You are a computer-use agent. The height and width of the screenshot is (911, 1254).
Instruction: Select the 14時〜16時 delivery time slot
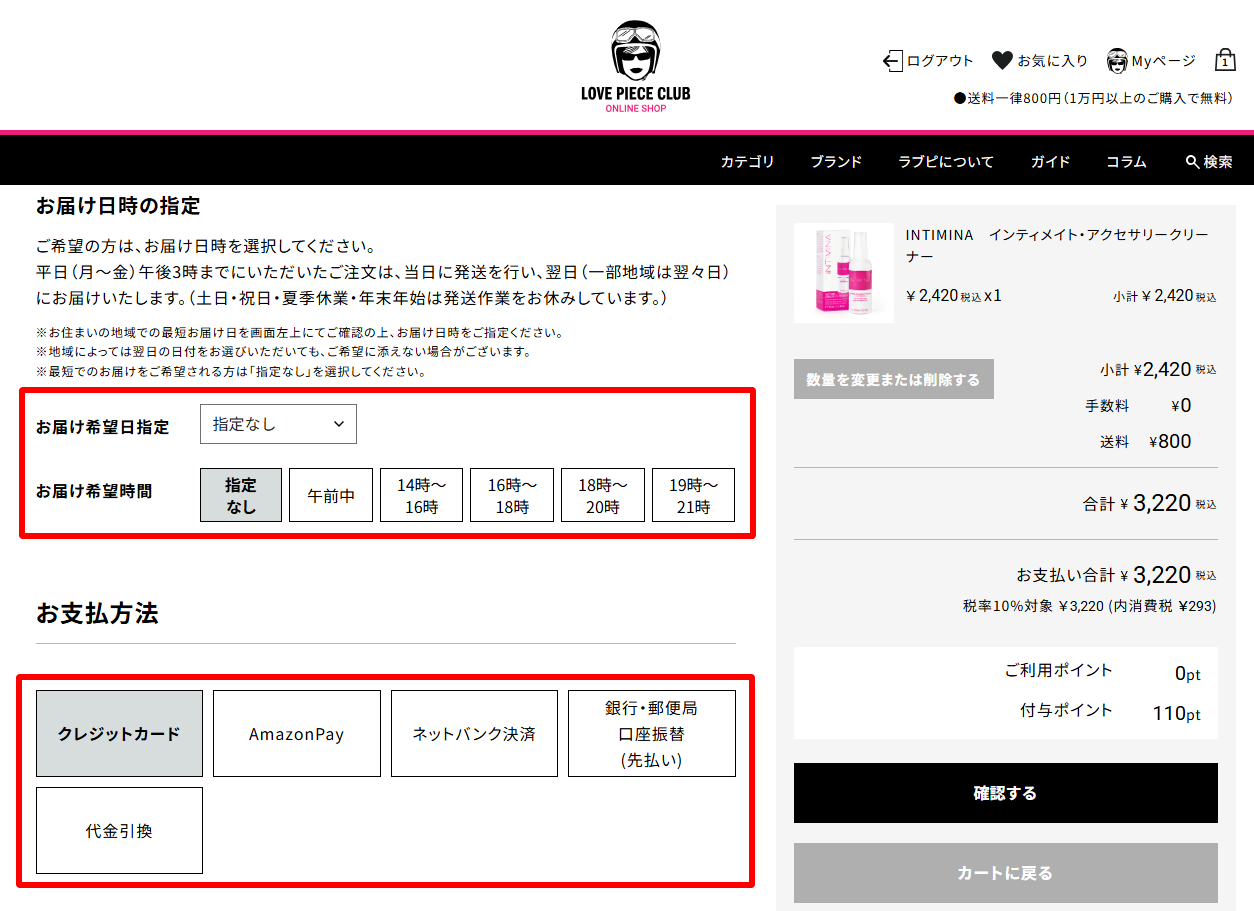(x=421, y=495)
